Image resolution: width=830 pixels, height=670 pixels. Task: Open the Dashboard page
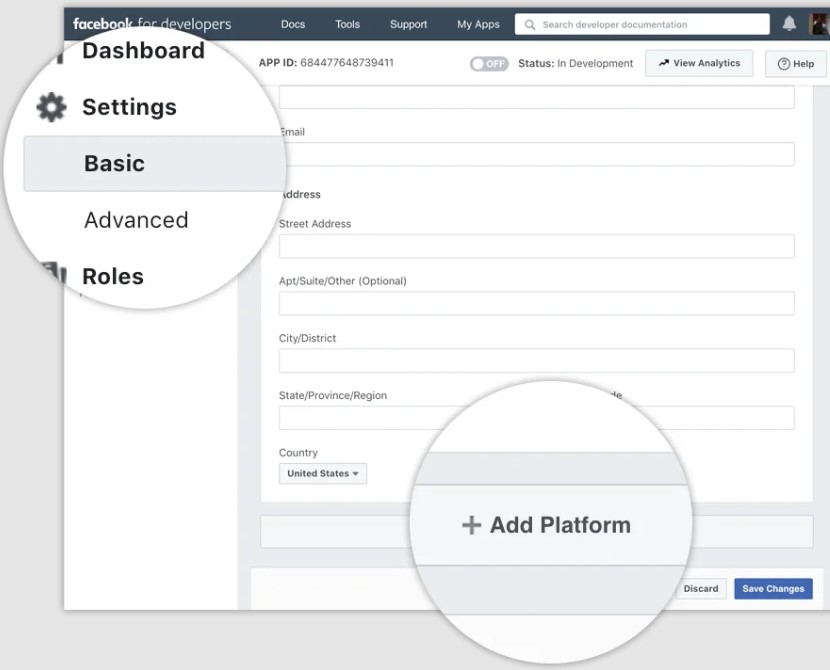143,50
